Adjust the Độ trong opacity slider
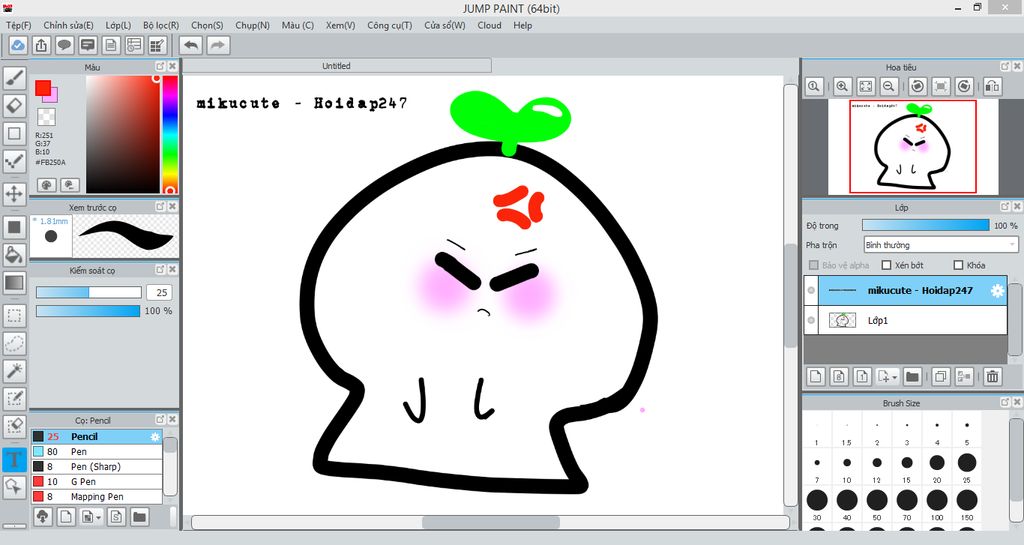Screen dimensions: 1024x545 pyautogui.click(x=925, y=225)
